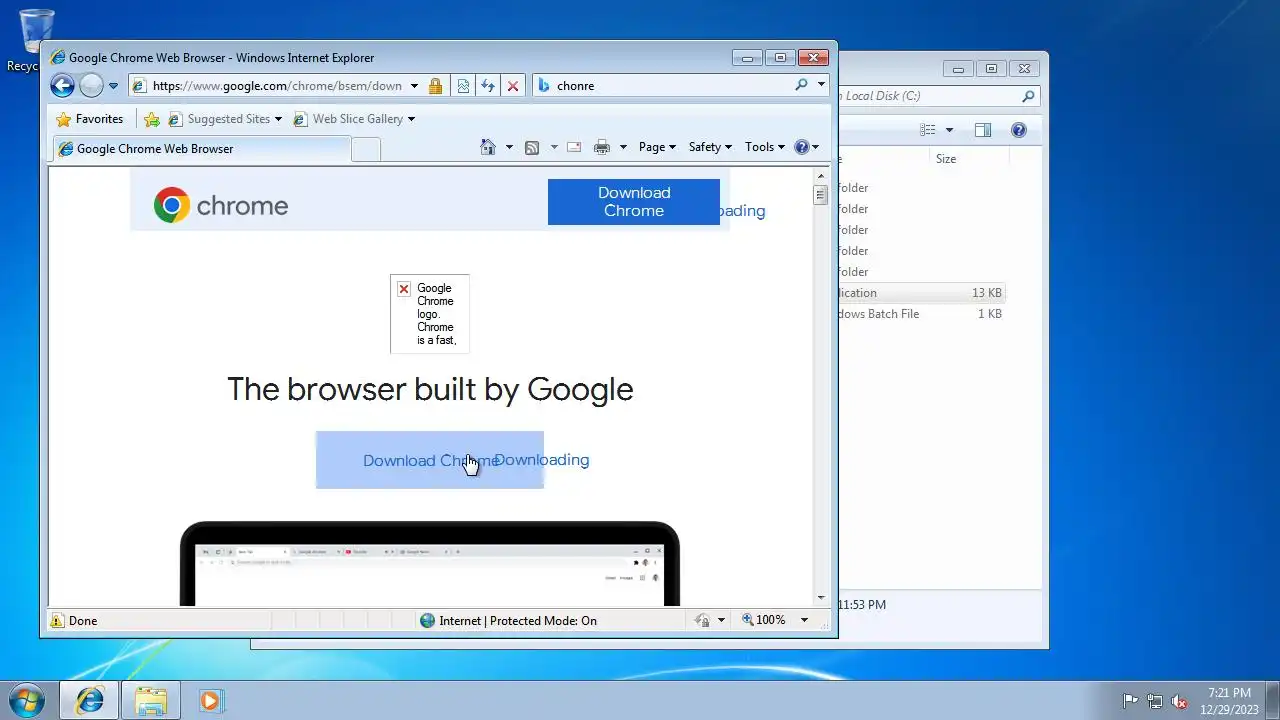Click the light blue Download Chrome center button
This screenshot has width=1280, height=720.
tap(430, 460)
